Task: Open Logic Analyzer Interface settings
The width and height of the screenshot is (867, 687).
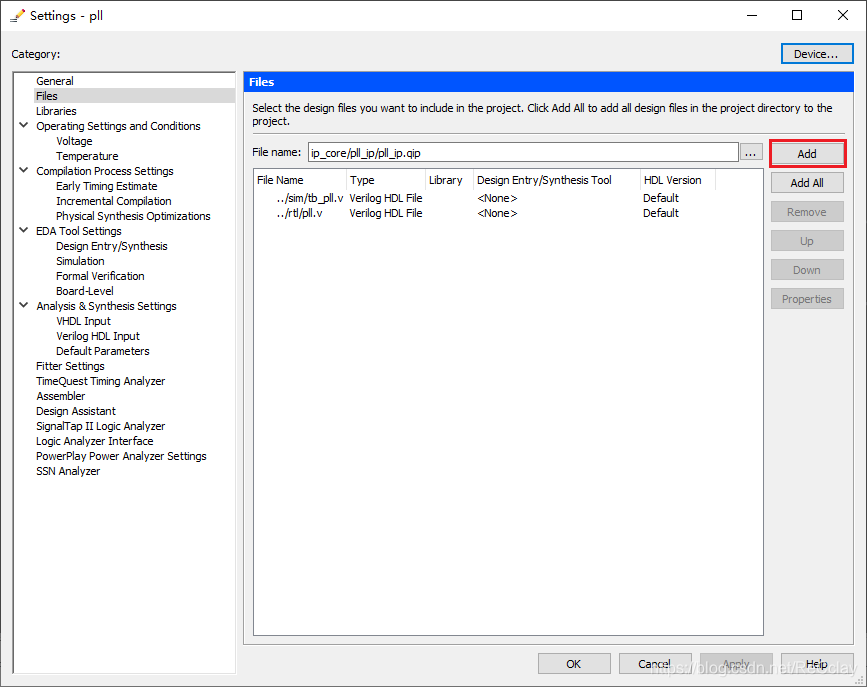Action: (95, 440)
